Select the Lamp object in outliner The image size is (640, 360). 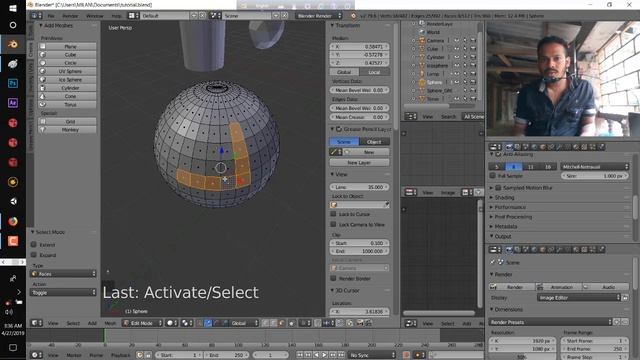(433, 74)
